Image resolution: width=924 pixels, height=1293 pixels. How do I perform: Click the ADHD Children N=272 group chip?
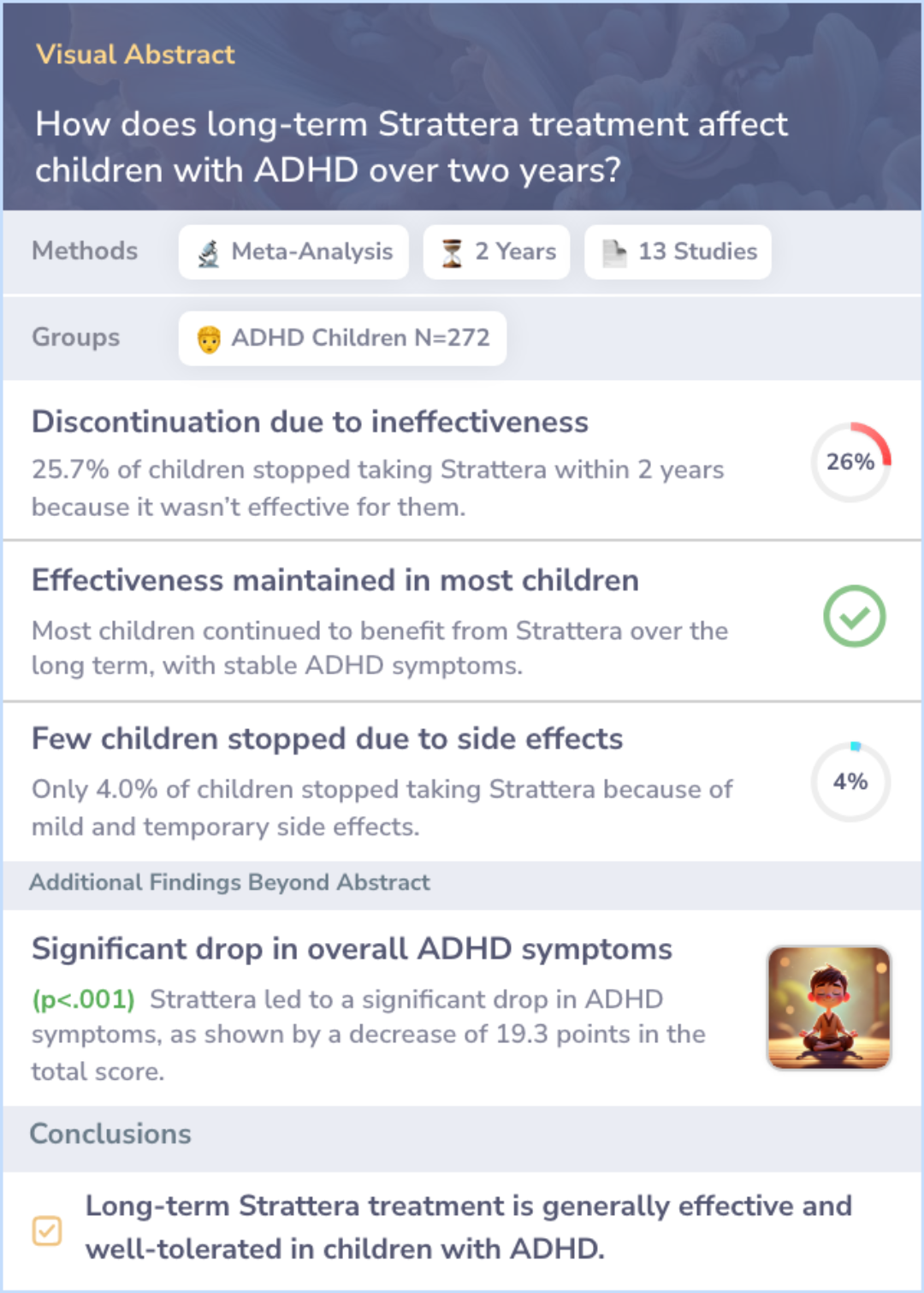[x=342, y=339]
